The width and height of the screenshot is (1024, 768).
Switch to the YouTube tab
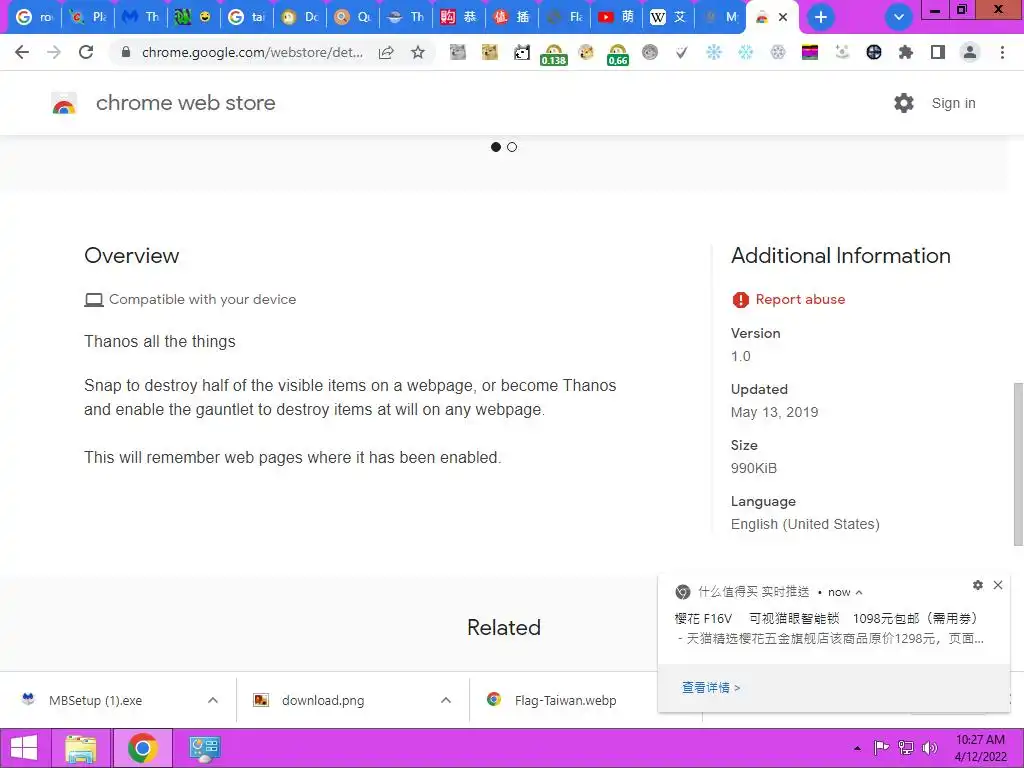pos(616,17)
